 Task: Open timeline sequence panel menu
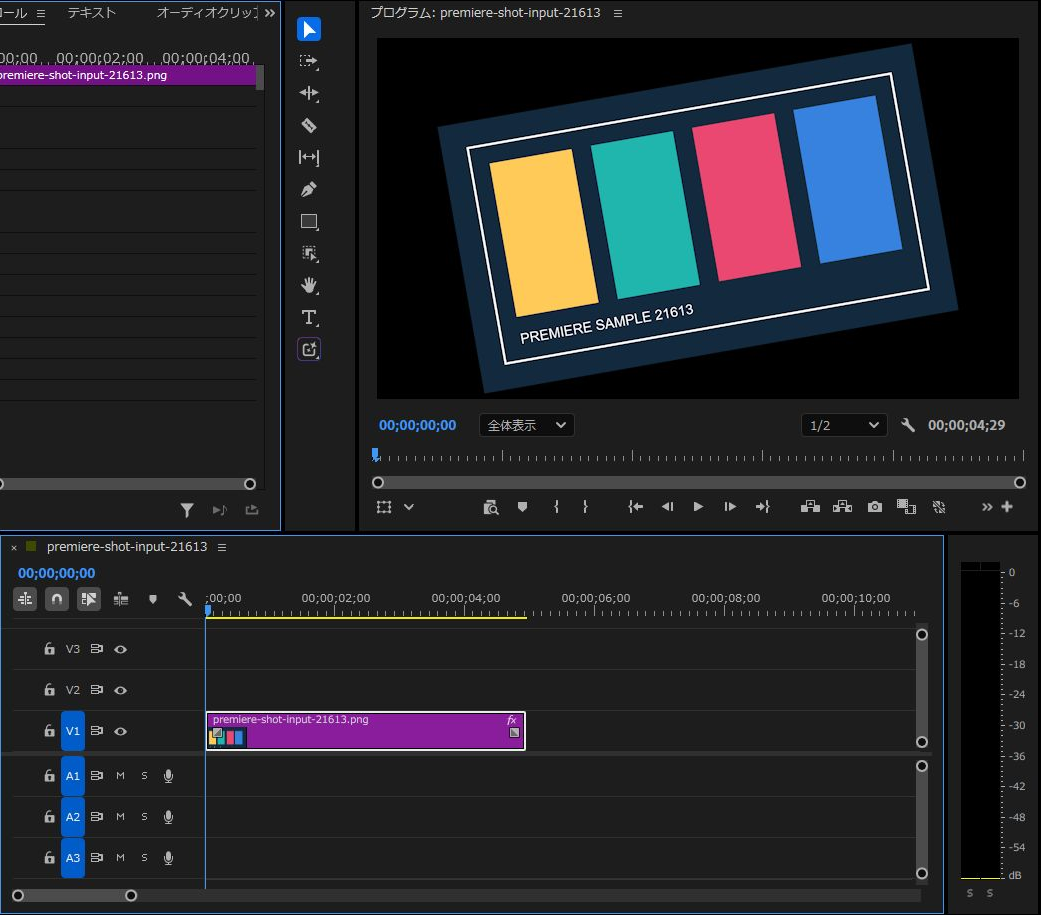(222, 547)
